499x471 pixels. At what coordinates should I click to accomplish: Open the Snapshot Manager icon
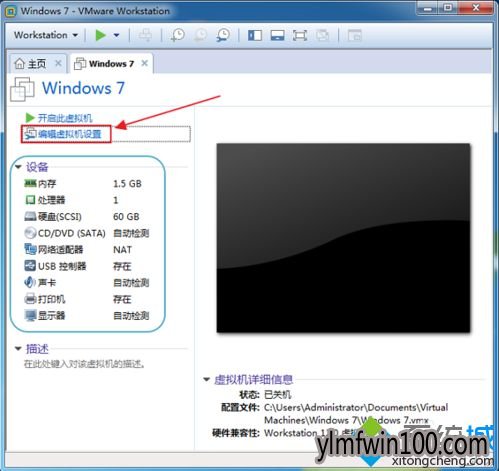(223, 35)
